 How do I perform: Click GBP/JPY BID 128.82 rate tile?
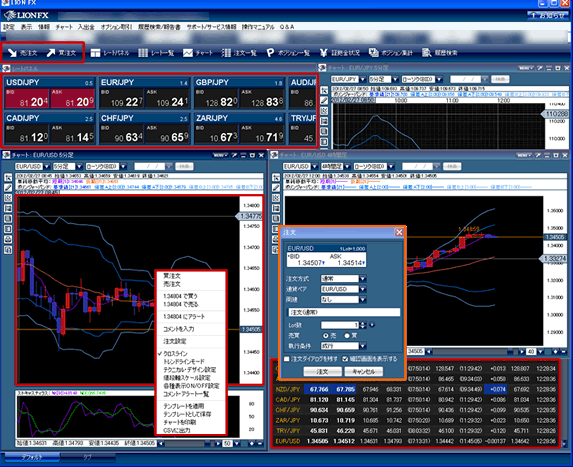tap(216, 99)
